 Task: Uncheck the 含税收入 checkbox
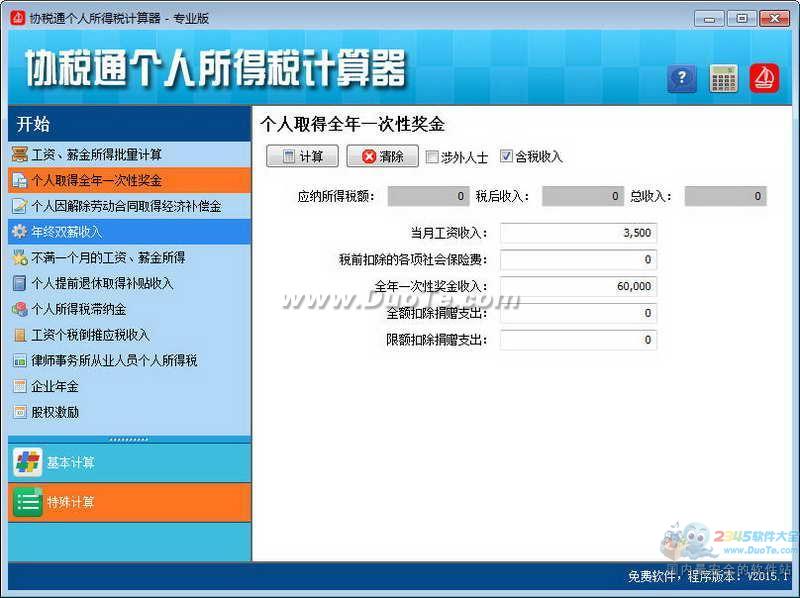(506, 156)
